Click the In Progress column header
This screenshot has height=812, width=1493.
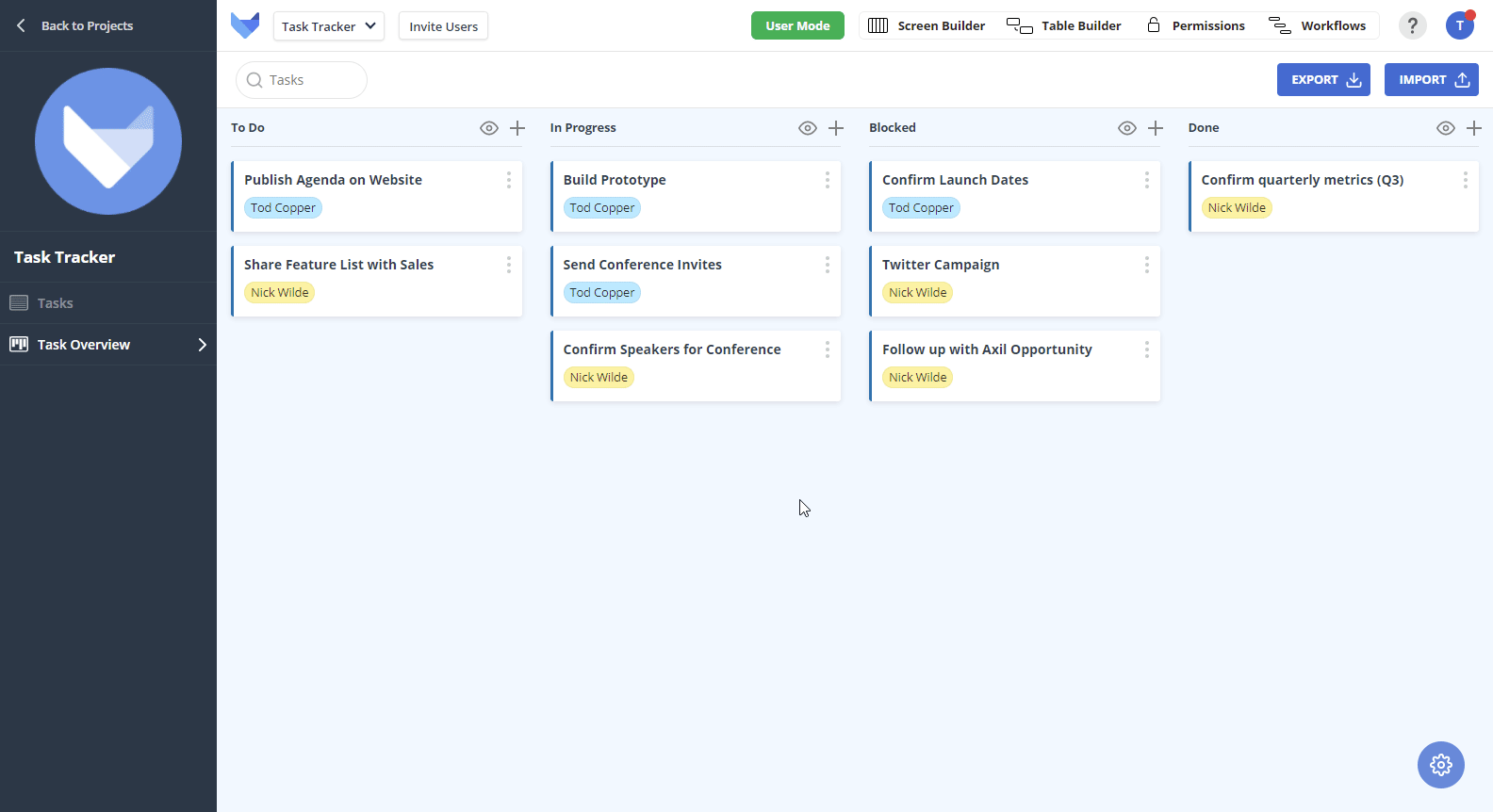point(583,128)
